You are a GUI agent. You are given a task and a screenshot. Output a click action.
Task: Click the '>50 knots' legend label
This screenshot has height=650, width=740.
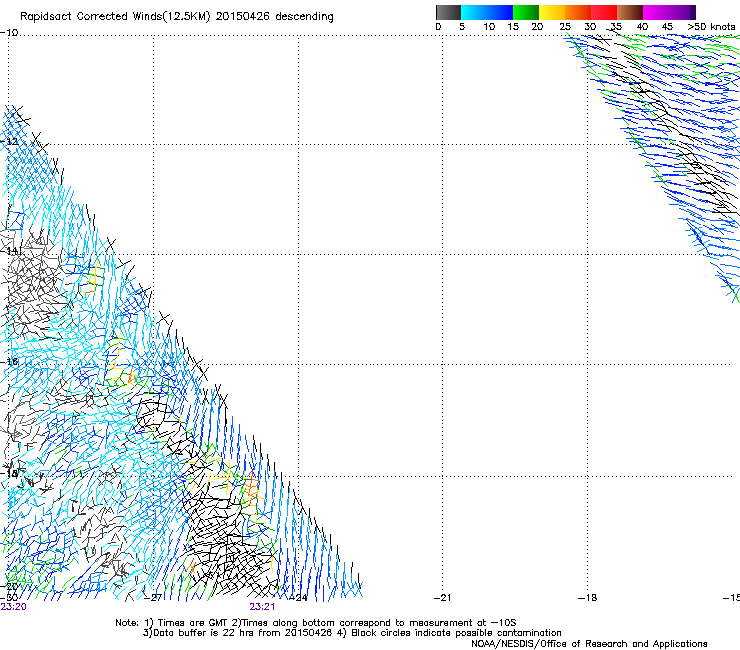711,27
